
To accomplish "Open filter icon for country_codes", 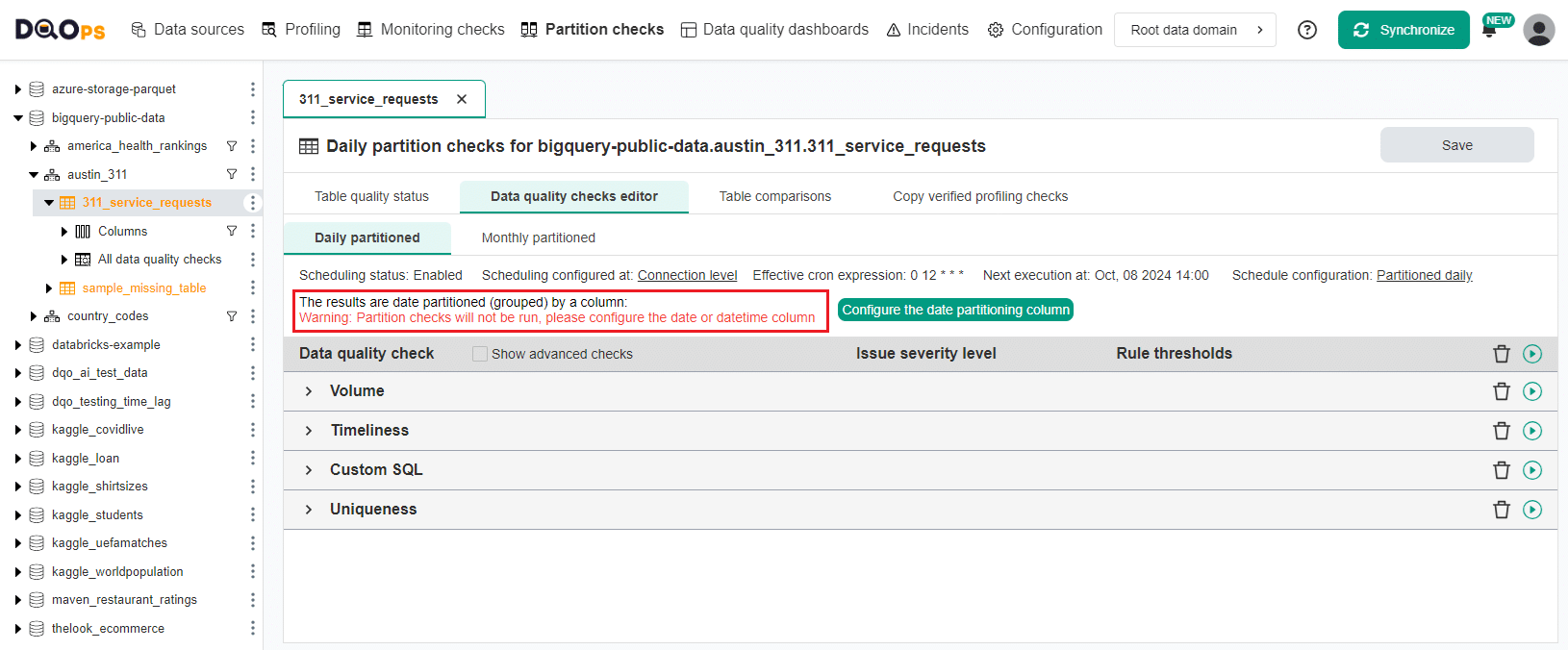I will click(232, 315).
